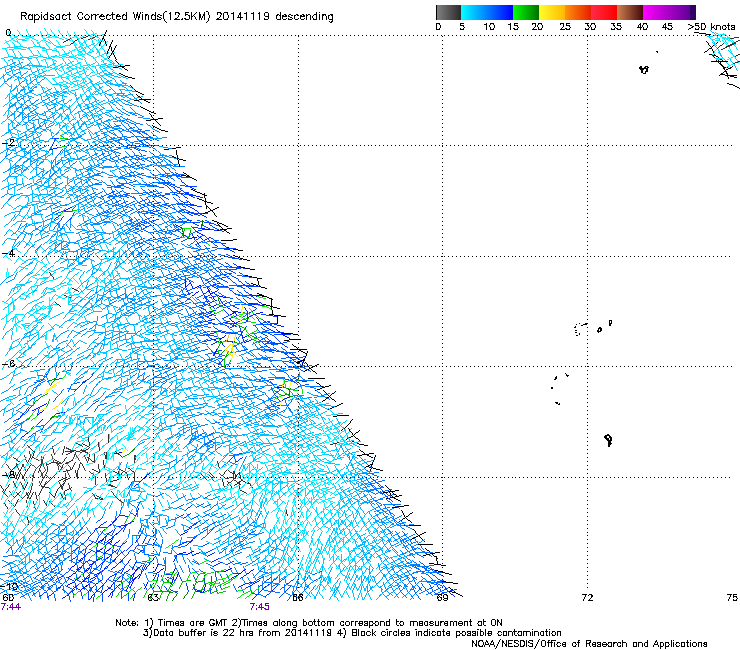Click the longitude label '69' on the bottom axis
The height and width of the screenshot is (650, 740).
coord(442,598)
